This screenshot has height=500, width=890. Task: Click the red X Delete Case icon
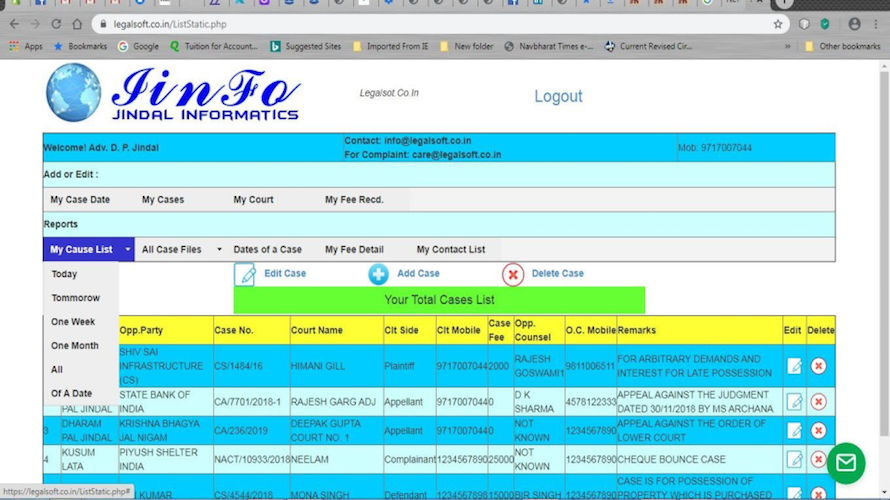513,275
